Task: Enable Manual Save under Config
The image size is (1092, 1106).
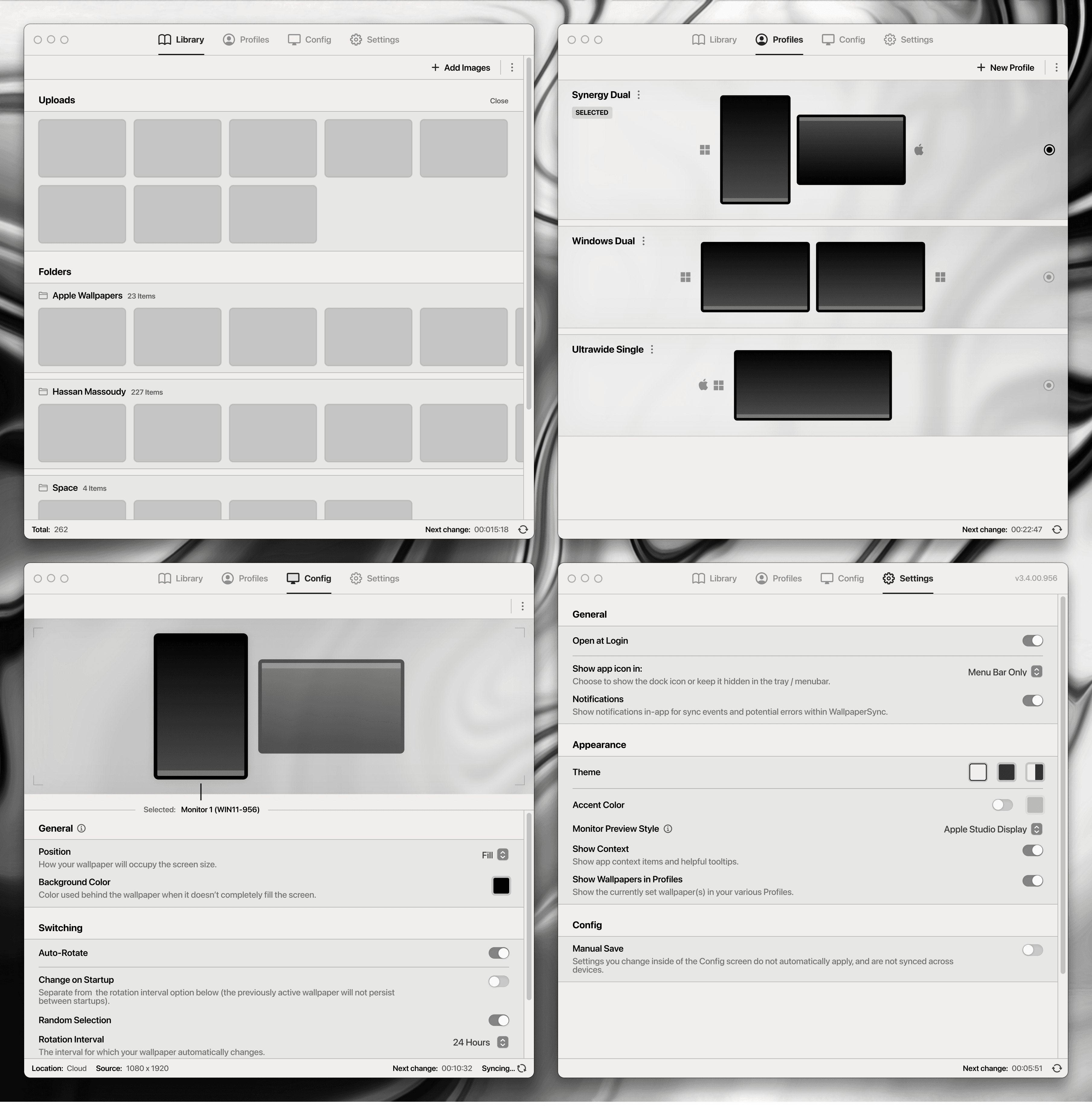Action: (x=1032, y=950)
